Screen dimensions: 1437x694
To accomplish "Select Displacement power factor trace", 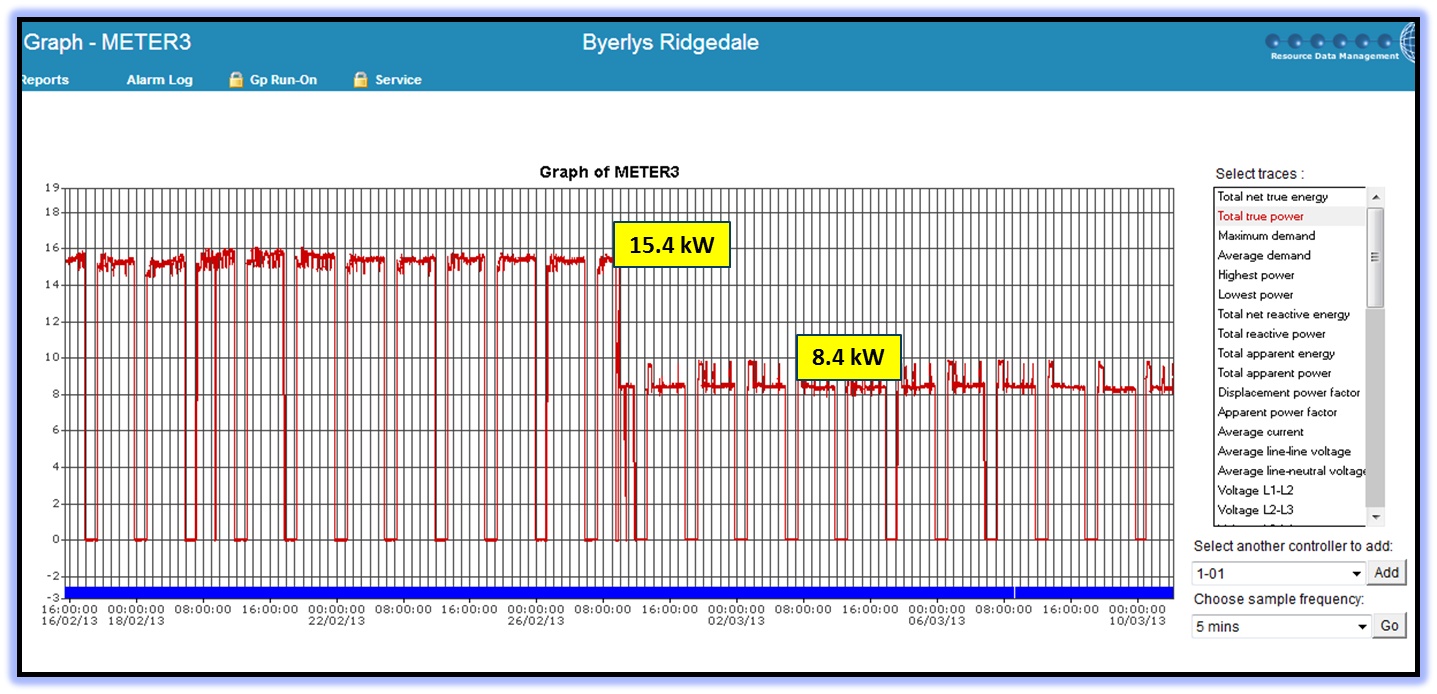I will tap(1290, 393).
